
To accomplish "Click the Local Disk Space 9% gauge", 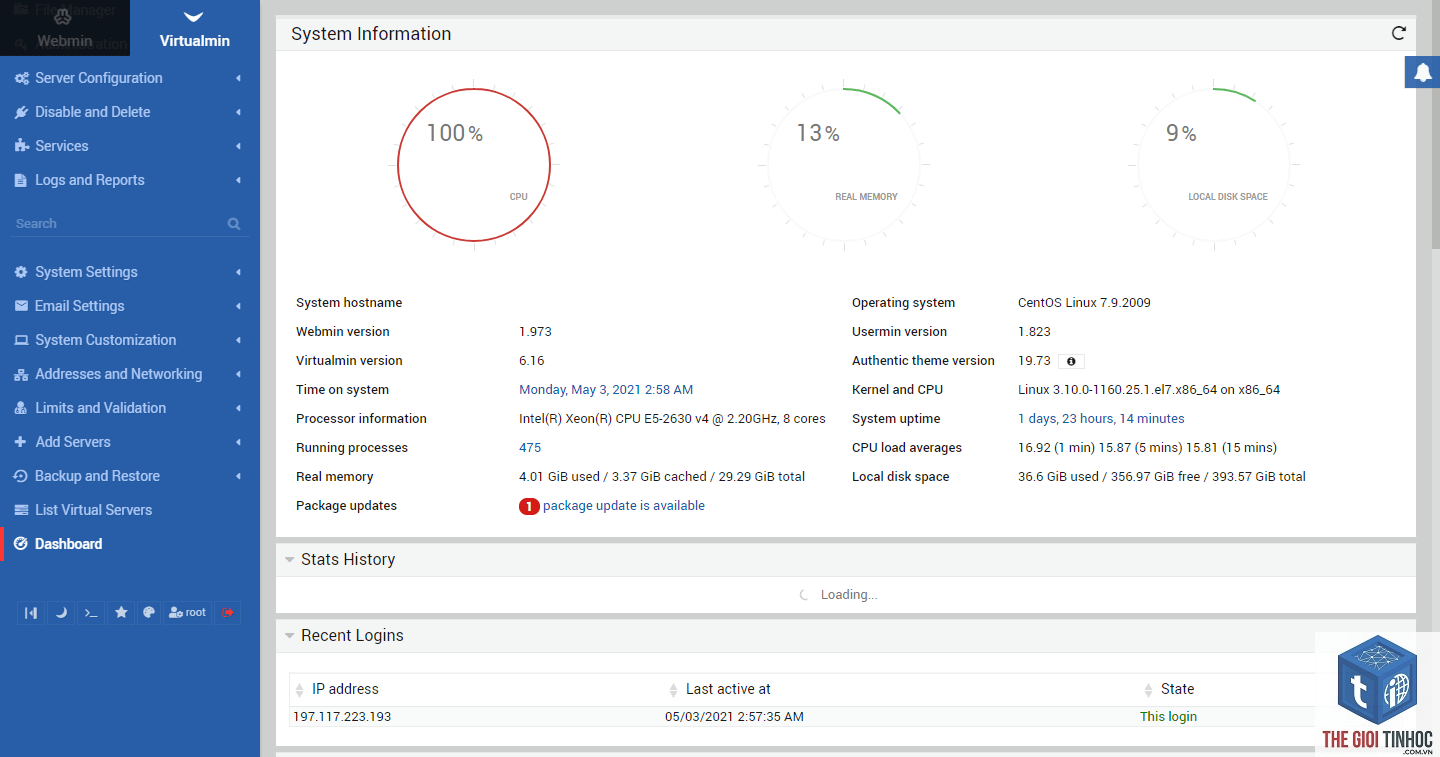I will (1214, 165).
